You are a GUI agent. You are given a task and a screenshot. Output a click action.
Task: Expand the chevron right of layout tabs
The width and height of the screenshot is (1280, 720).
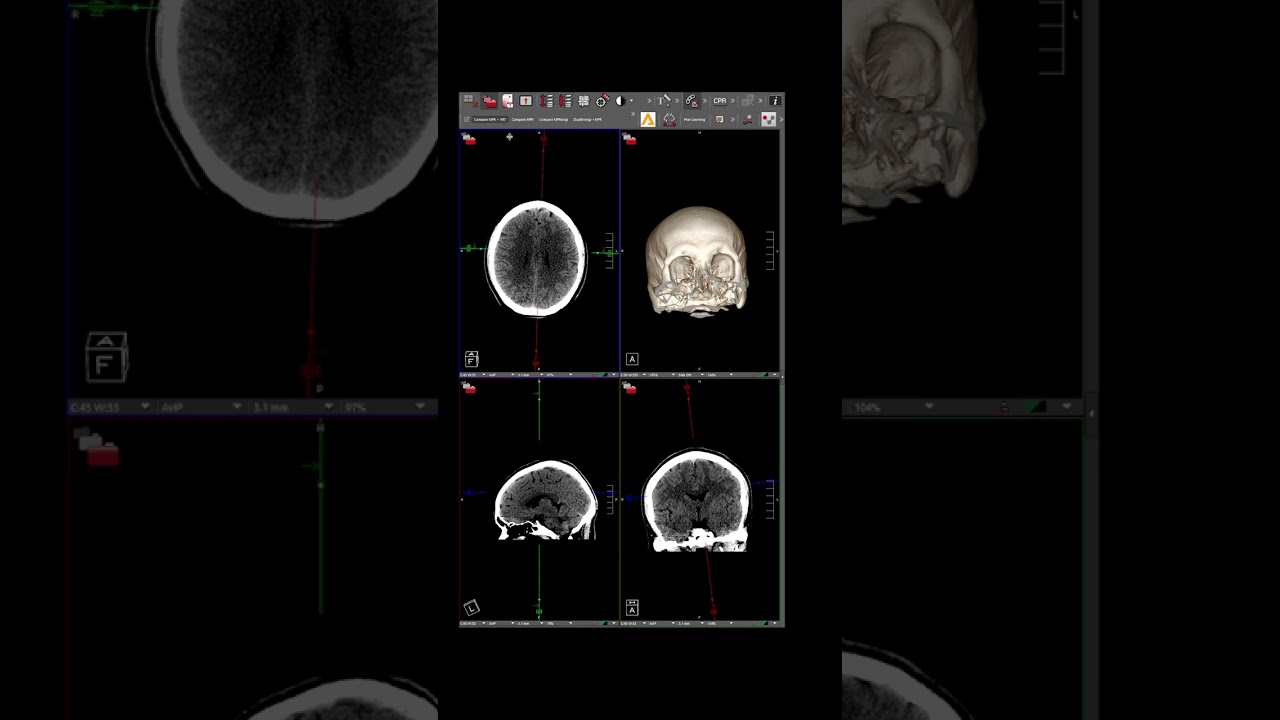pos(633,114)
